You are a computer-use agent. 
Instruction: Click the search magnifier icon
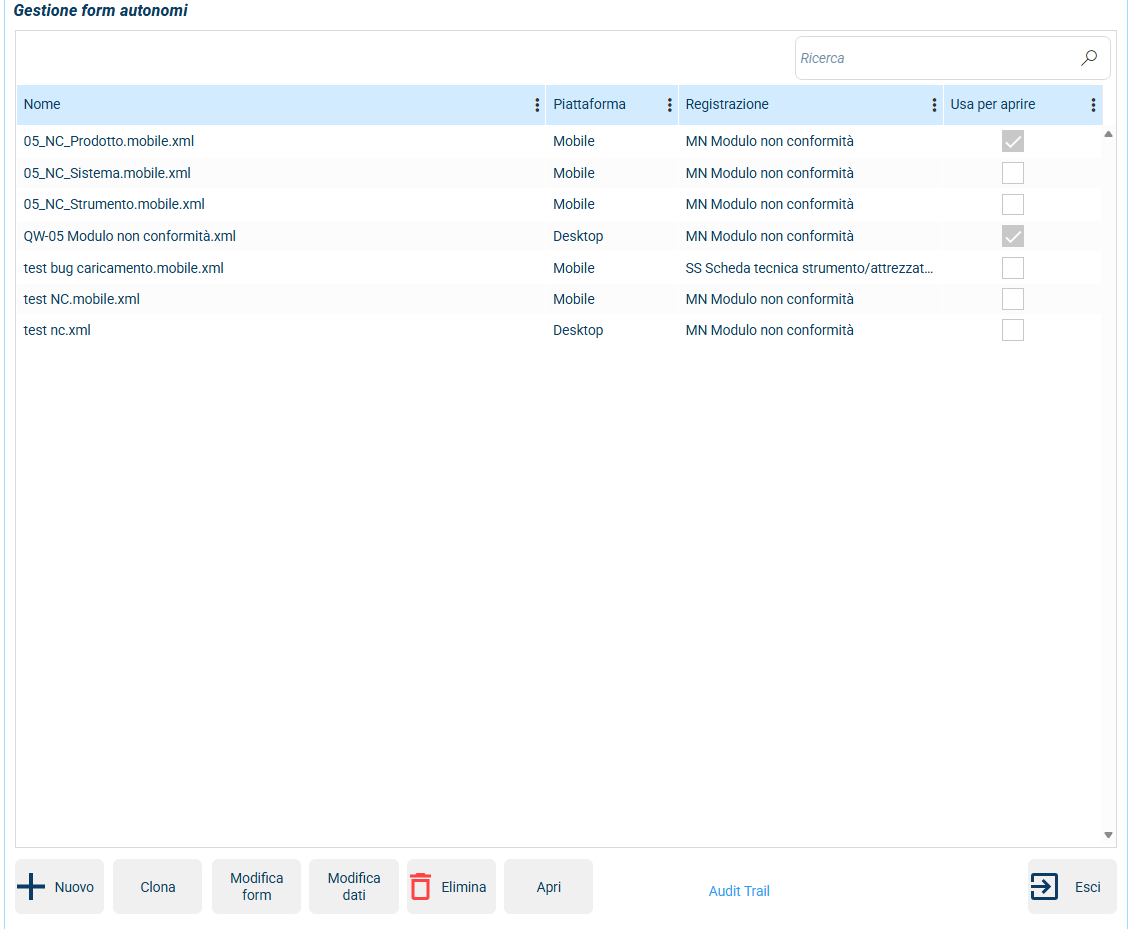pyautogui.click(x=1089, y=58)
